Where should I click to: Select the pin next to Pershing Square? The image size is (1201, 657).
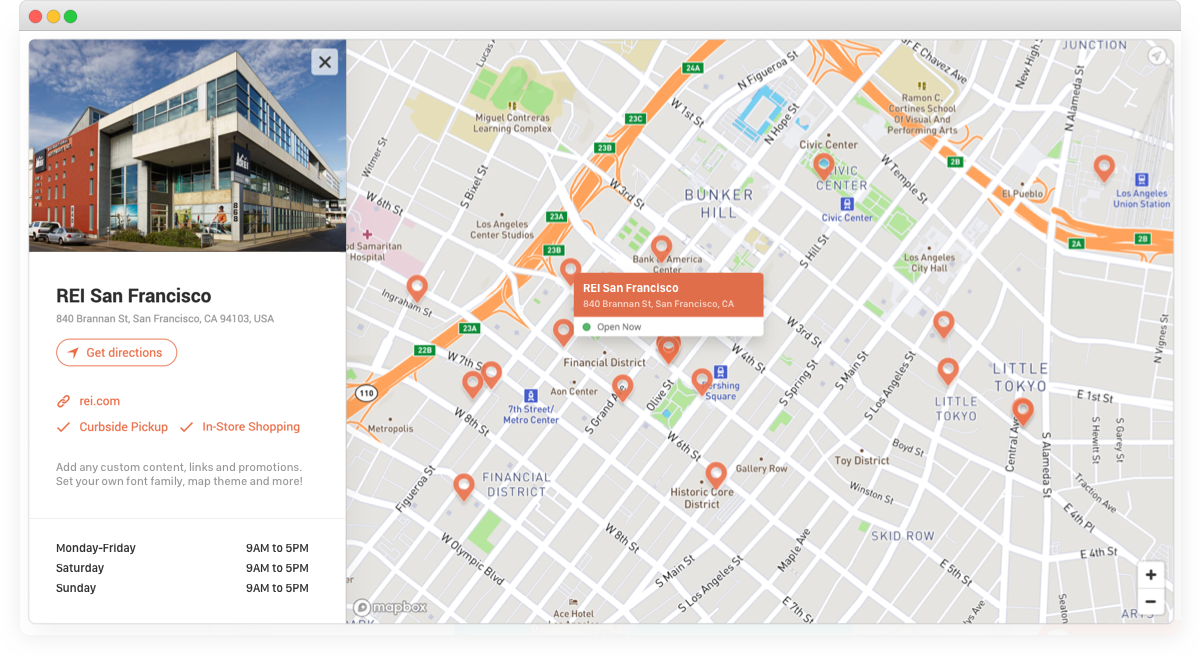(x=702, y=380)
